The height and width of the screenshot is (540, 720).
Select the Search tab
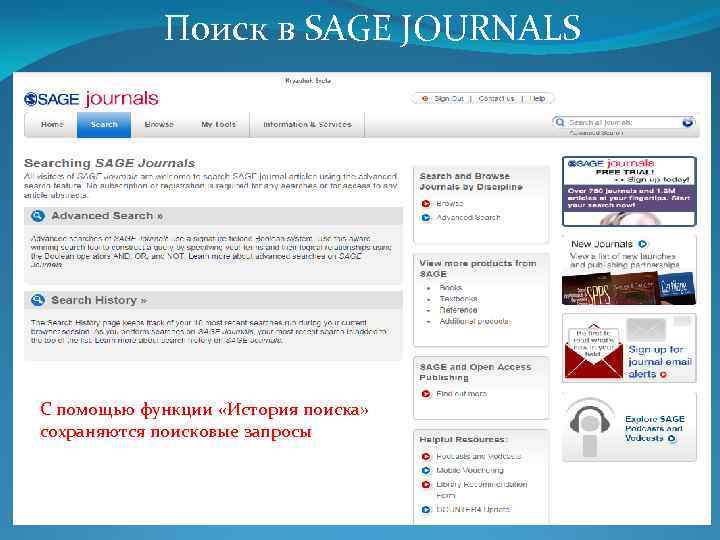(104, 124)
